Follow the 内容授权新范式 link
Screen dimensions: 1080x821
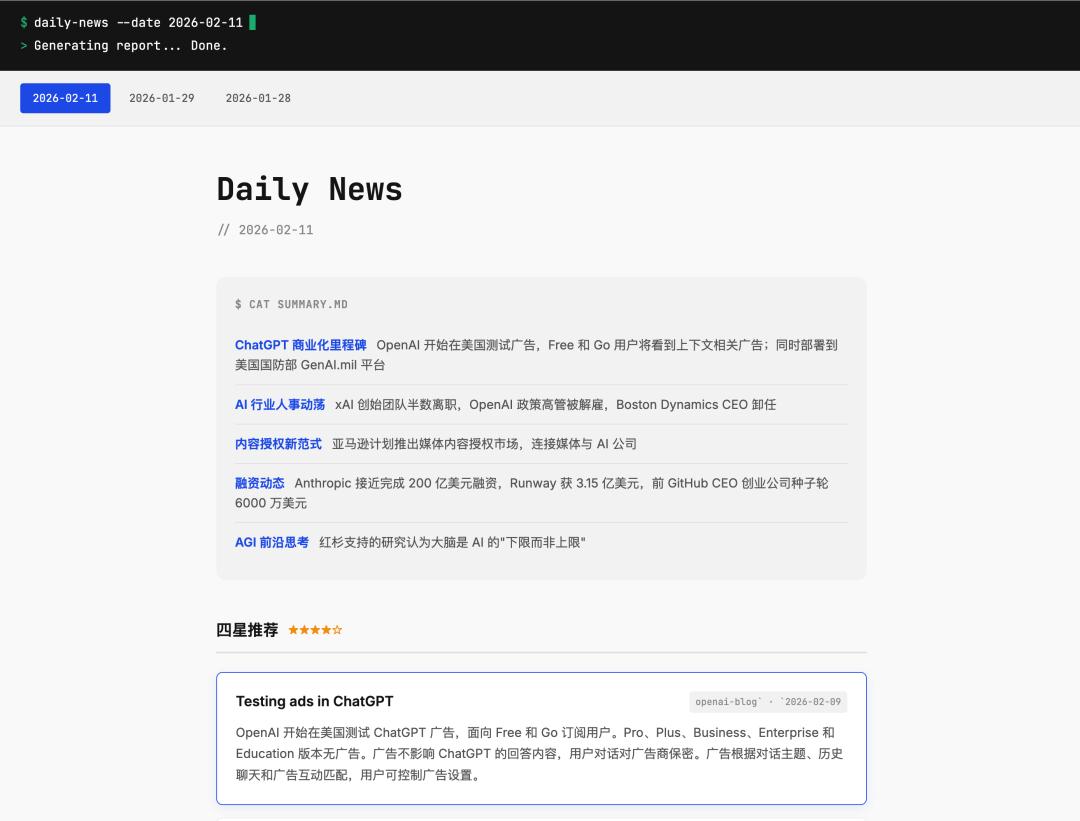[x=278, y=444]
